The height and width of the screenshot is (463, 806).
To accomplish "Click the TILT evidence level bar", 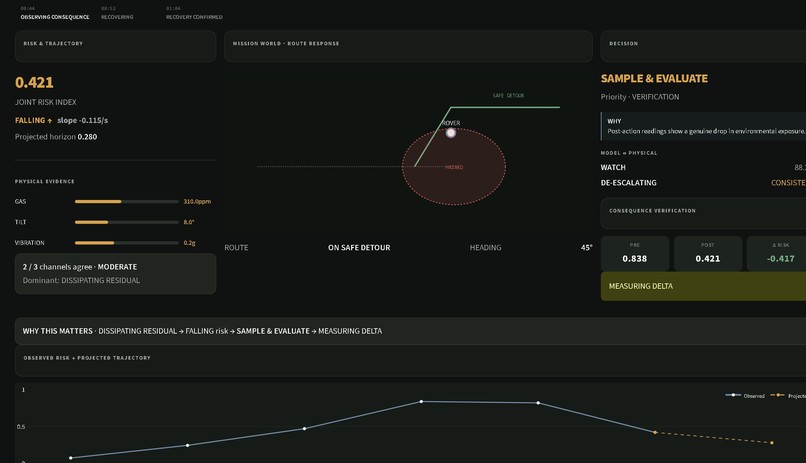I will point(126,222).
